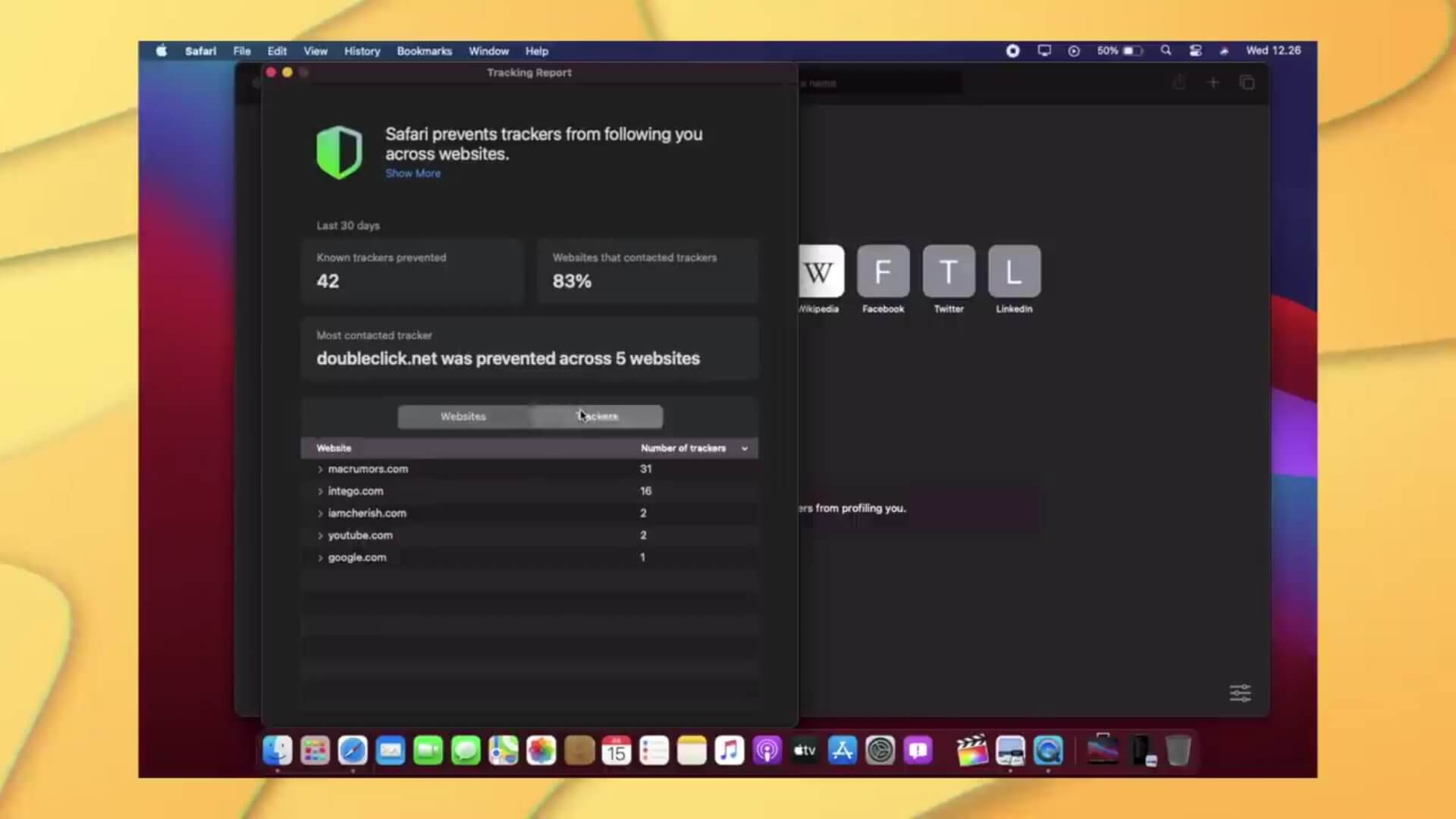Open App Store from dock
Image resolution: width=1456 pixels, height=819 pixels.
tap(843, 751)
